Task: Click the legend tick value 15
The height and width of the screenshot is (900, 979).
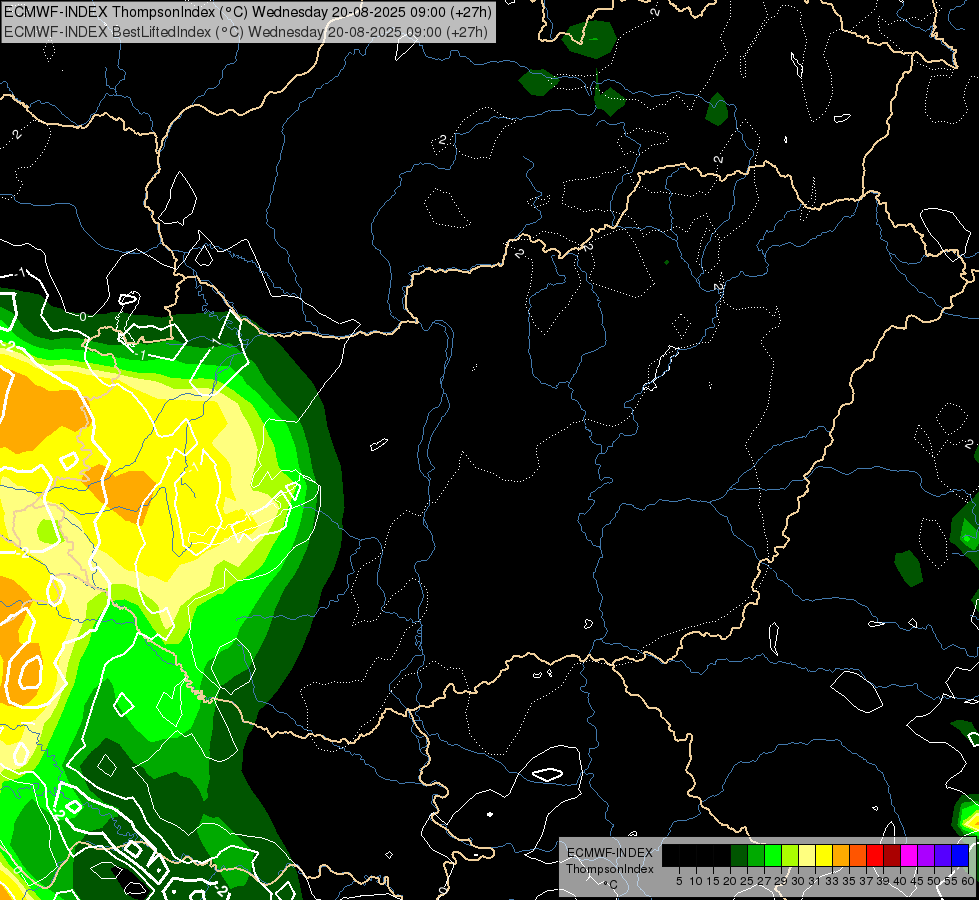Action: [713, 881]
